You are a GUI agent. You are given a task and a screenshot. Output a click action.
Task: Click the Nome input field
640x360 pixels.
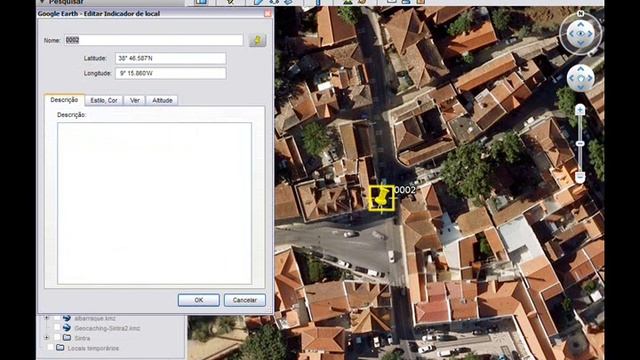(x=153, y=40)
